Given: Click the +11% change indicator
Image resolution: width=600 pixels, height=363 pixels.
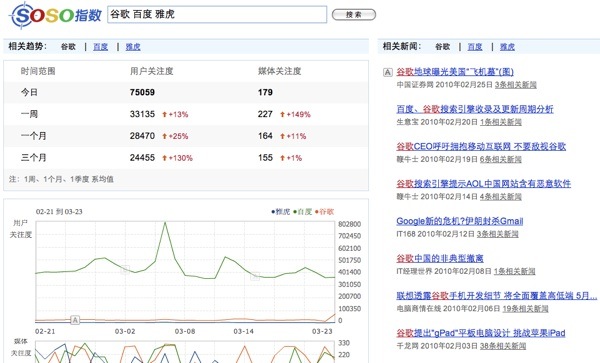Looking at the screenshot, I should point(293,136).
